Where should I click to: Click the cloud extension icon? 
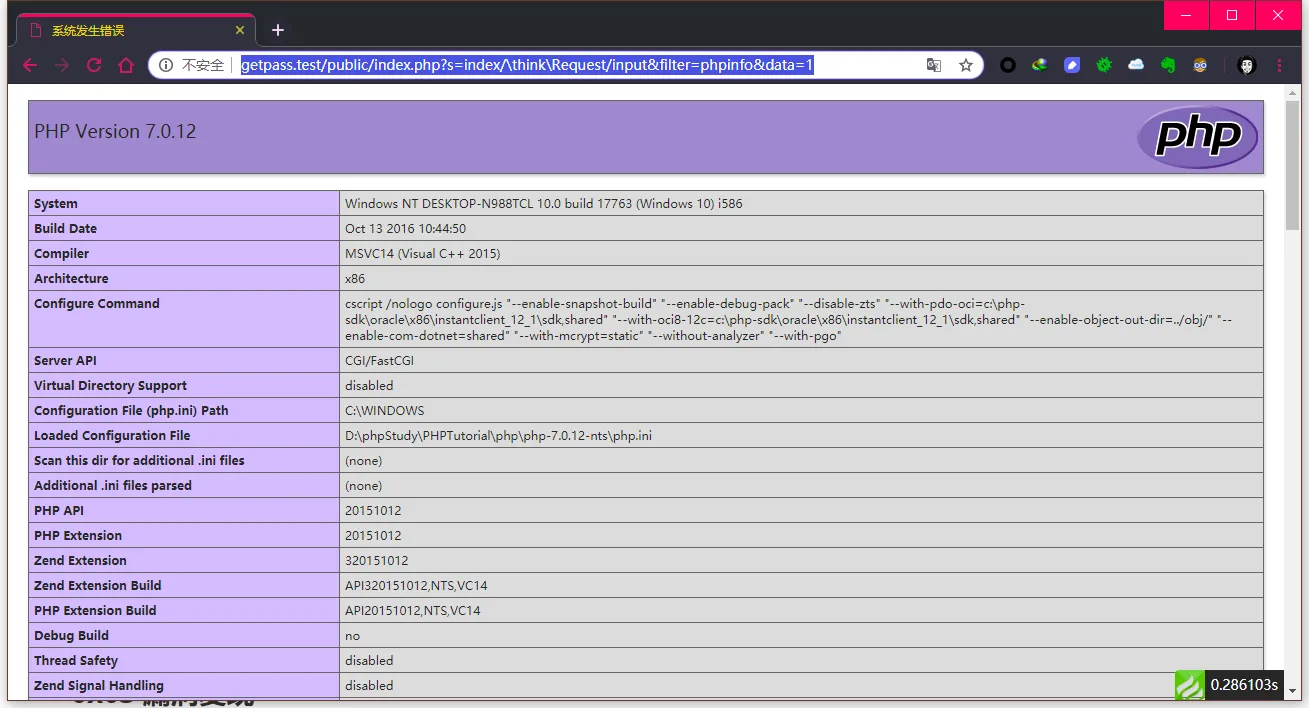(x=1136, y=65)
